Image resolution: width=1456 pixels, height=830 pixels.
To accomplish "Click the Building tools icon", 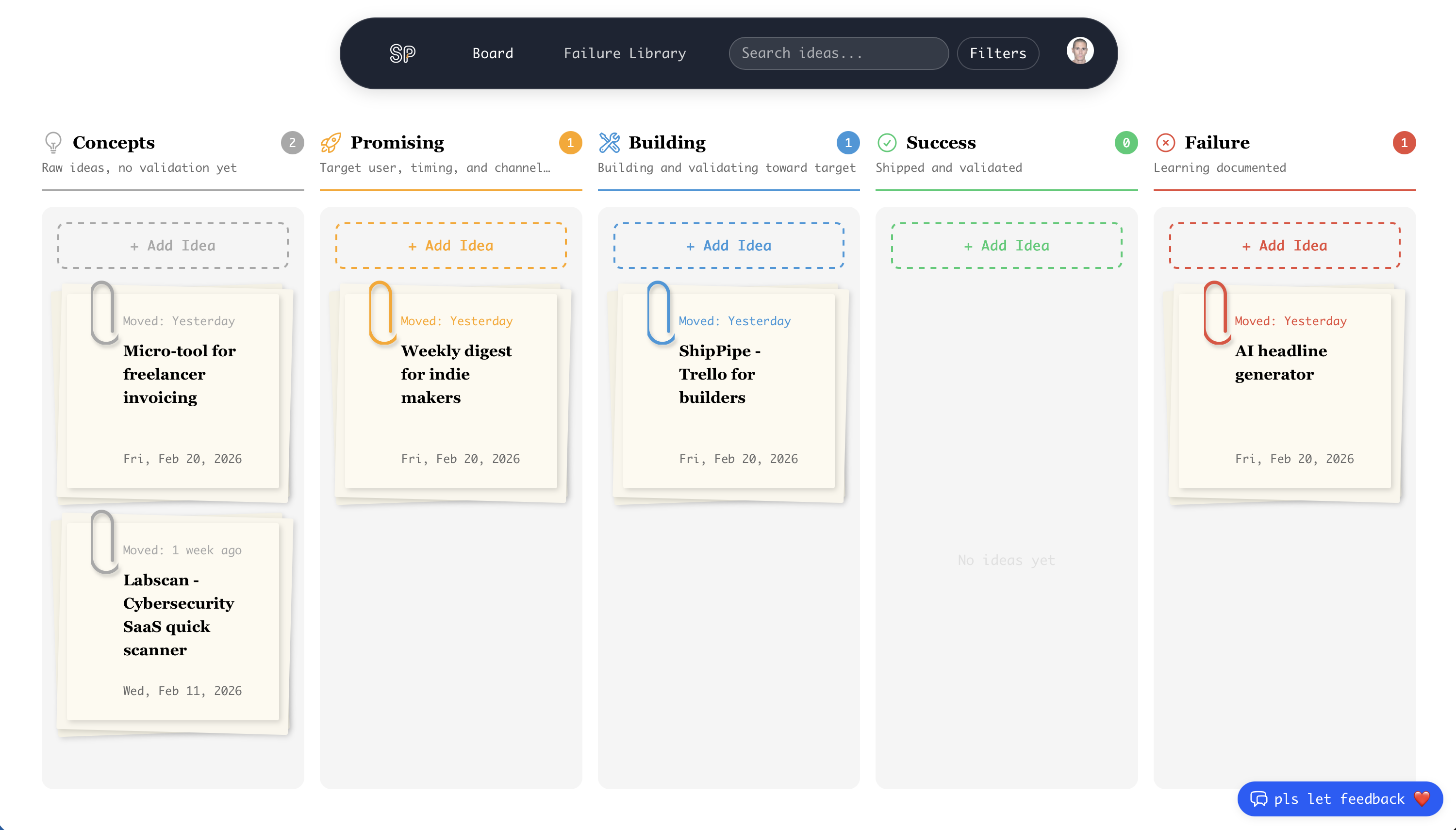I will (x=609, y=143).
